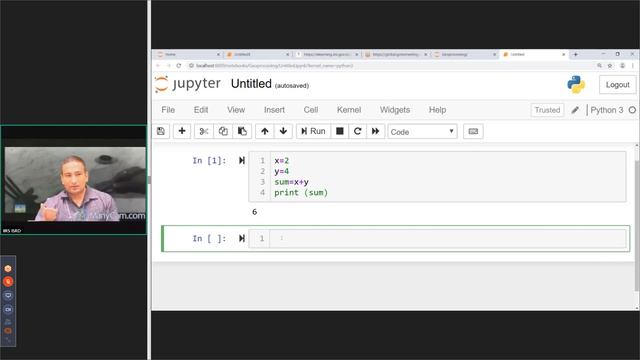
Task: Open the command palette keyboard icon
Action: (473, 131)
